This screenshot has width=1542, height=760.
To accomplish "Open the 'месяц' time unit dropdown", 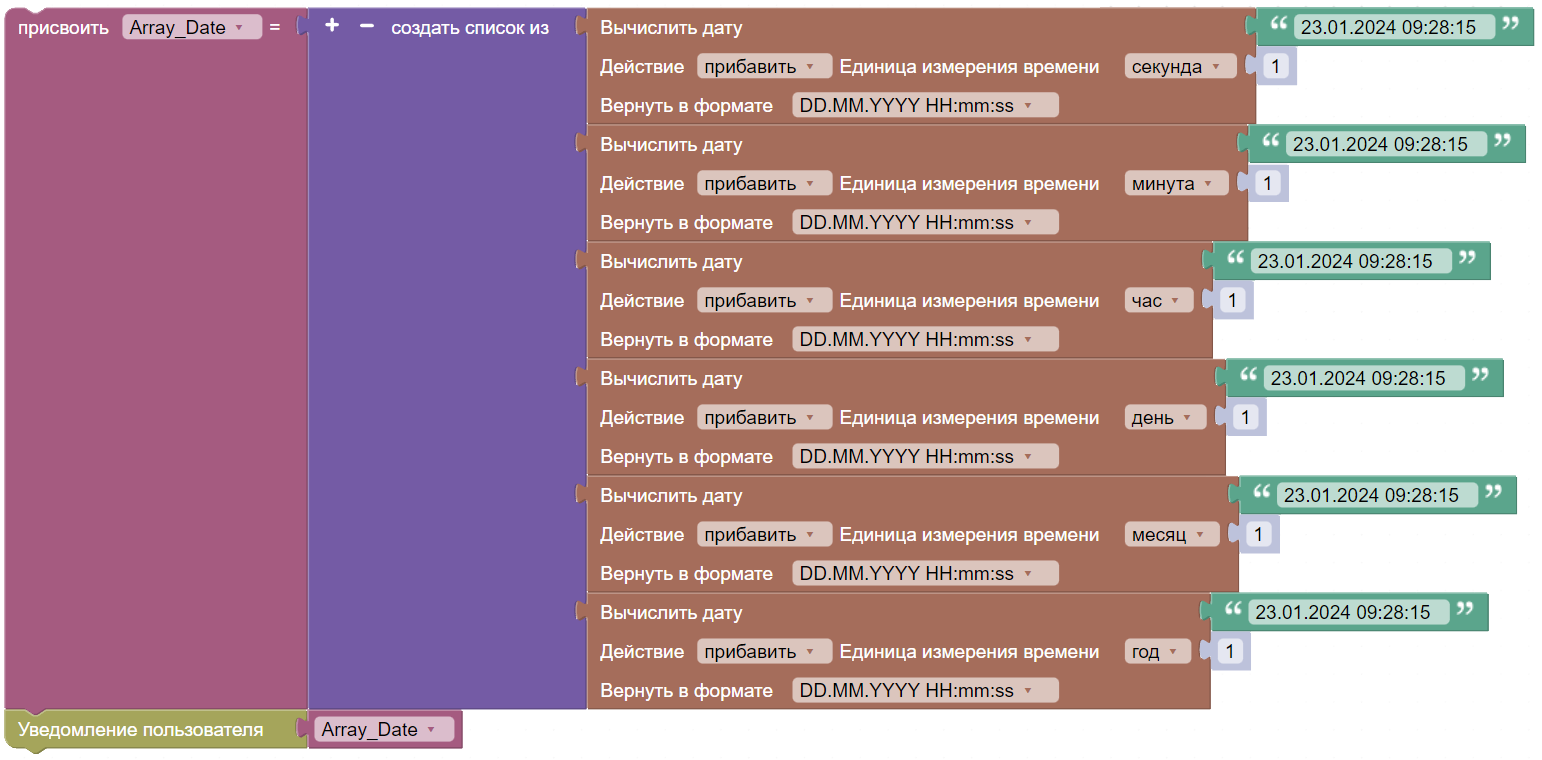I will [1172, 535].
